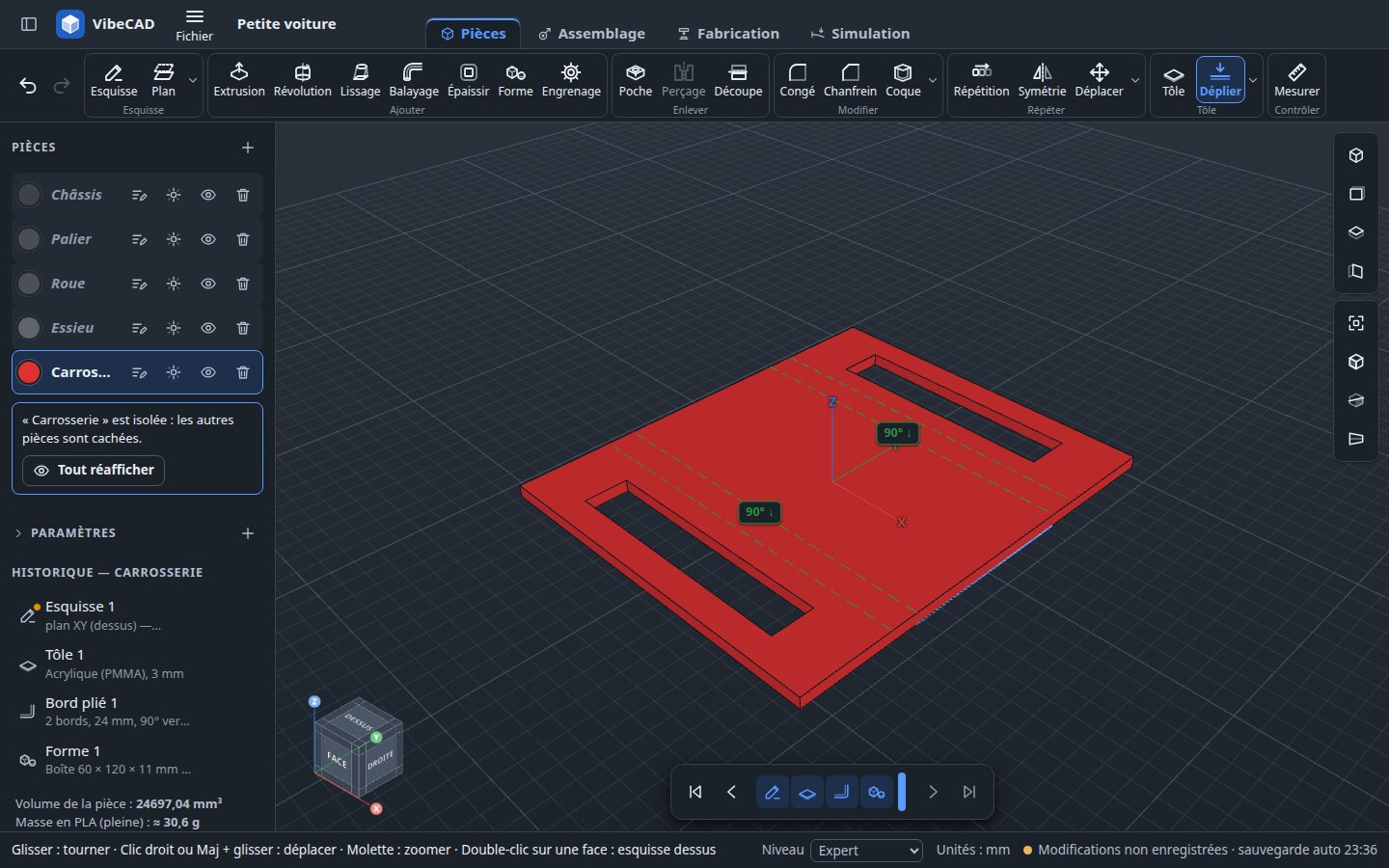Click the Tôle sheet metal tool

pyautogui.click(x=1173, y=80)
